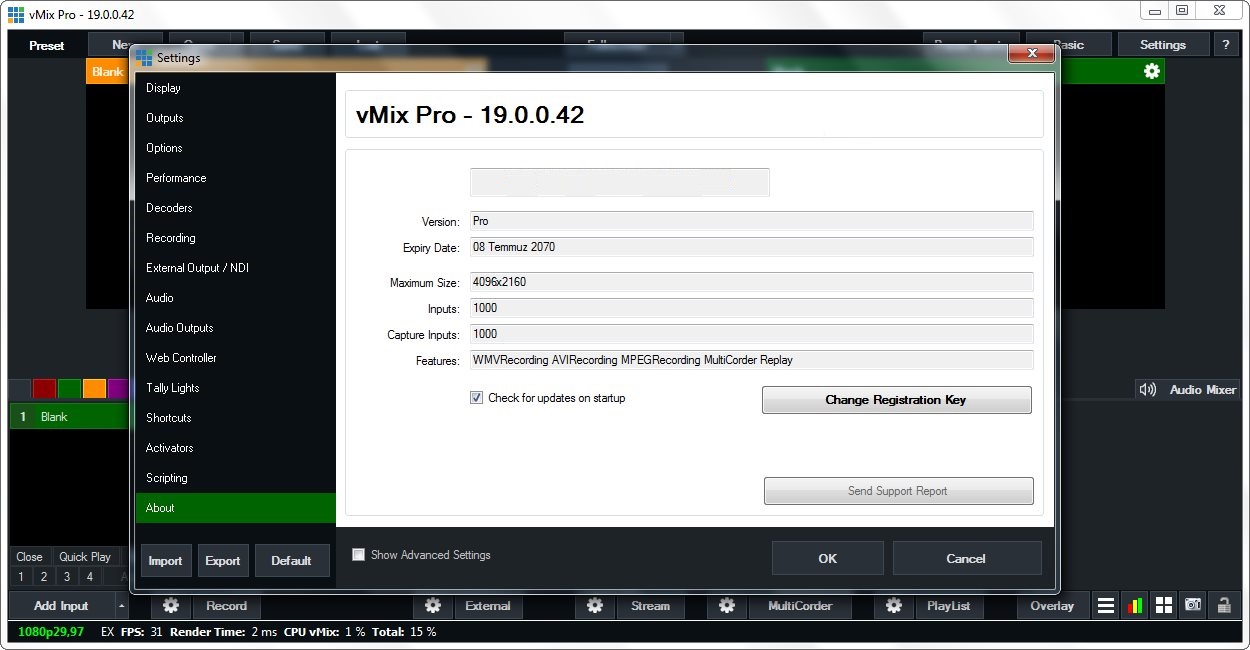The height and width of the screenshot is (650, 1250).
Task: Reset settings with Default button
Action: coord(291,561)
